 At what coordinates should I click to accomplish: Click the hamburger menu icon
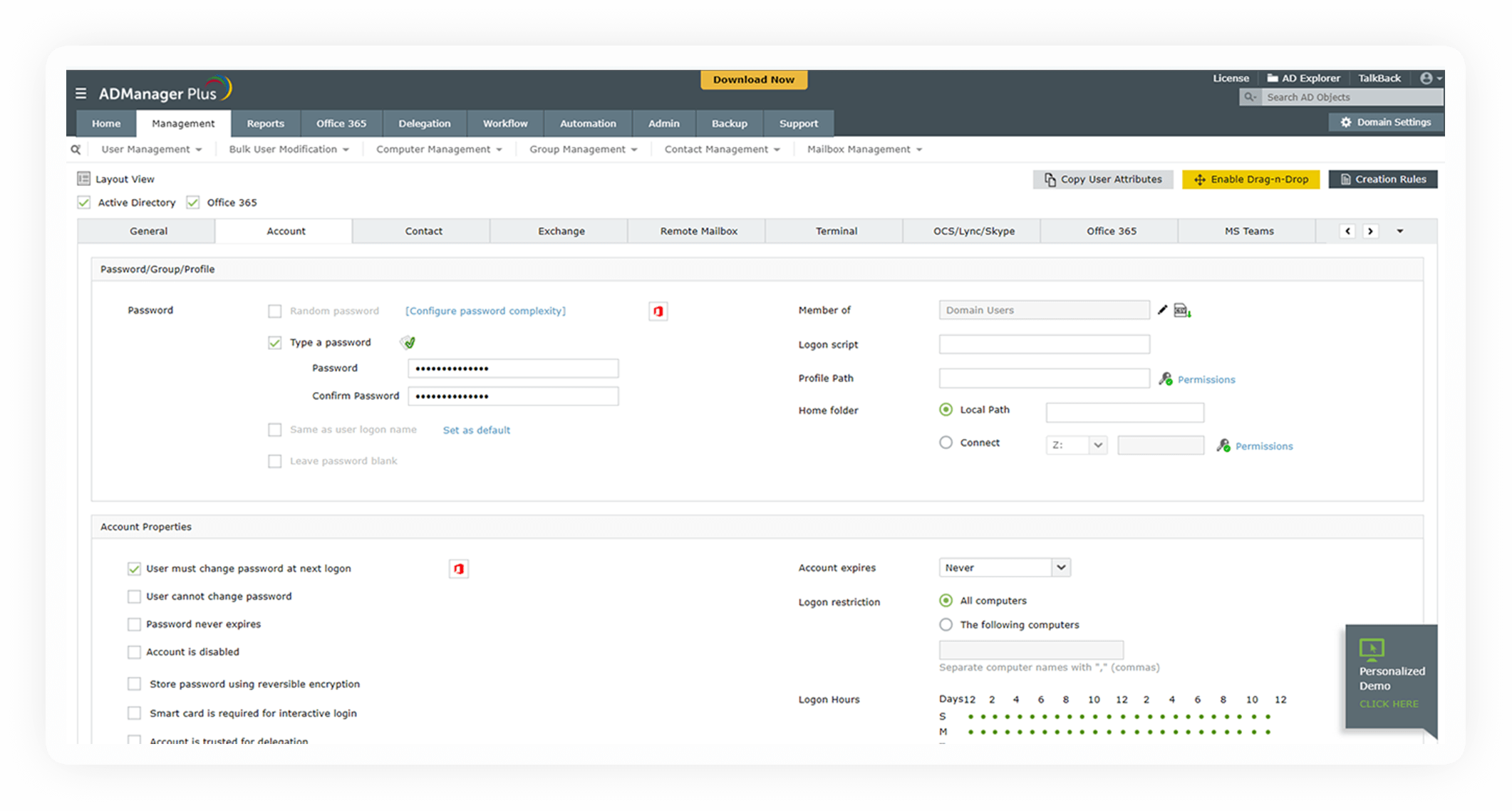(x=81, y=93)
